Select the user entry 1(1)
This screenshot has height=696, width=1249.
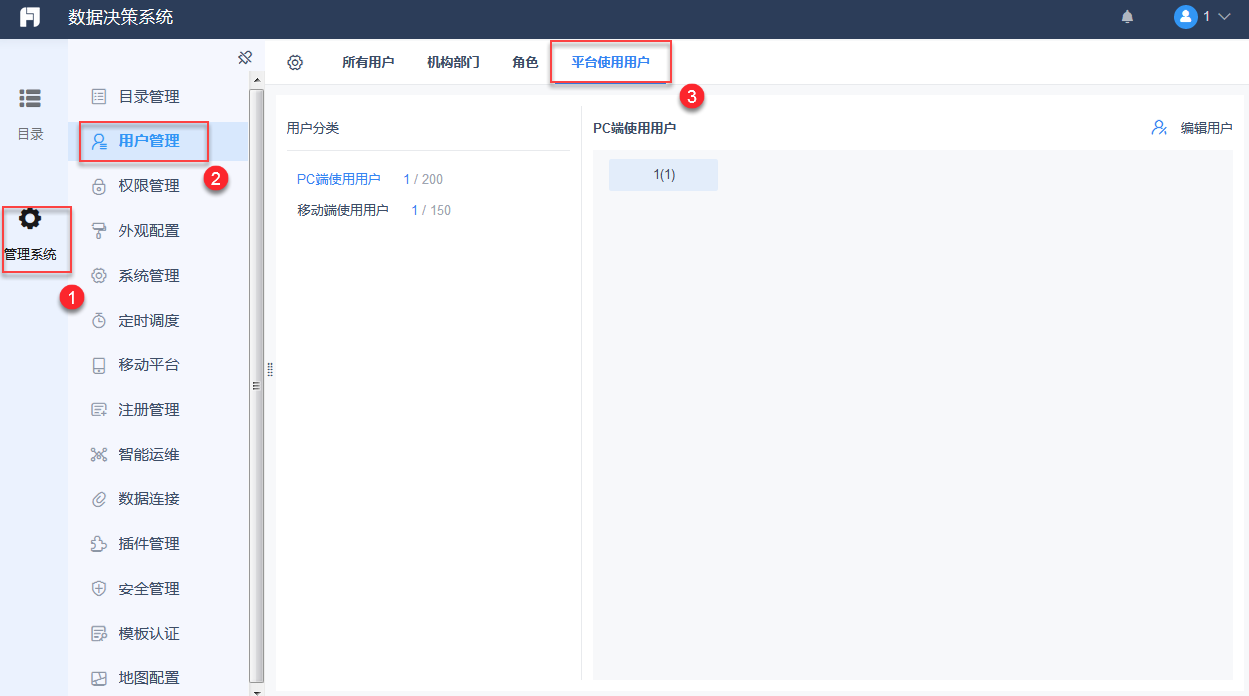[x=663, y=174]
